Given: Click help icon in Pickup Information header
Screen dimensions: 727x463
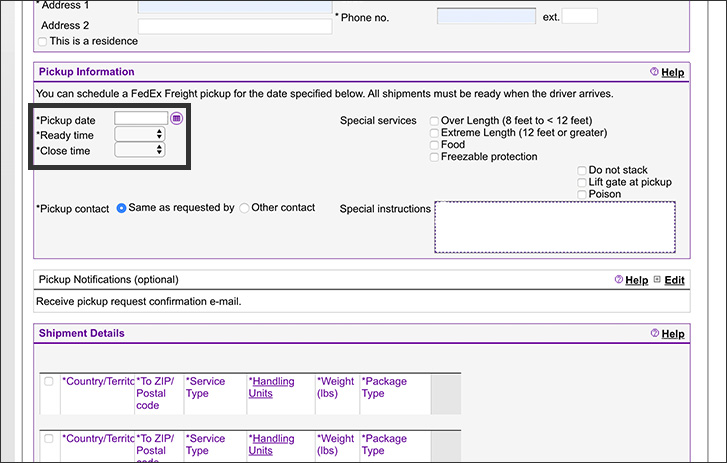Looking at the screenshot, I should (x=654, y=71).
